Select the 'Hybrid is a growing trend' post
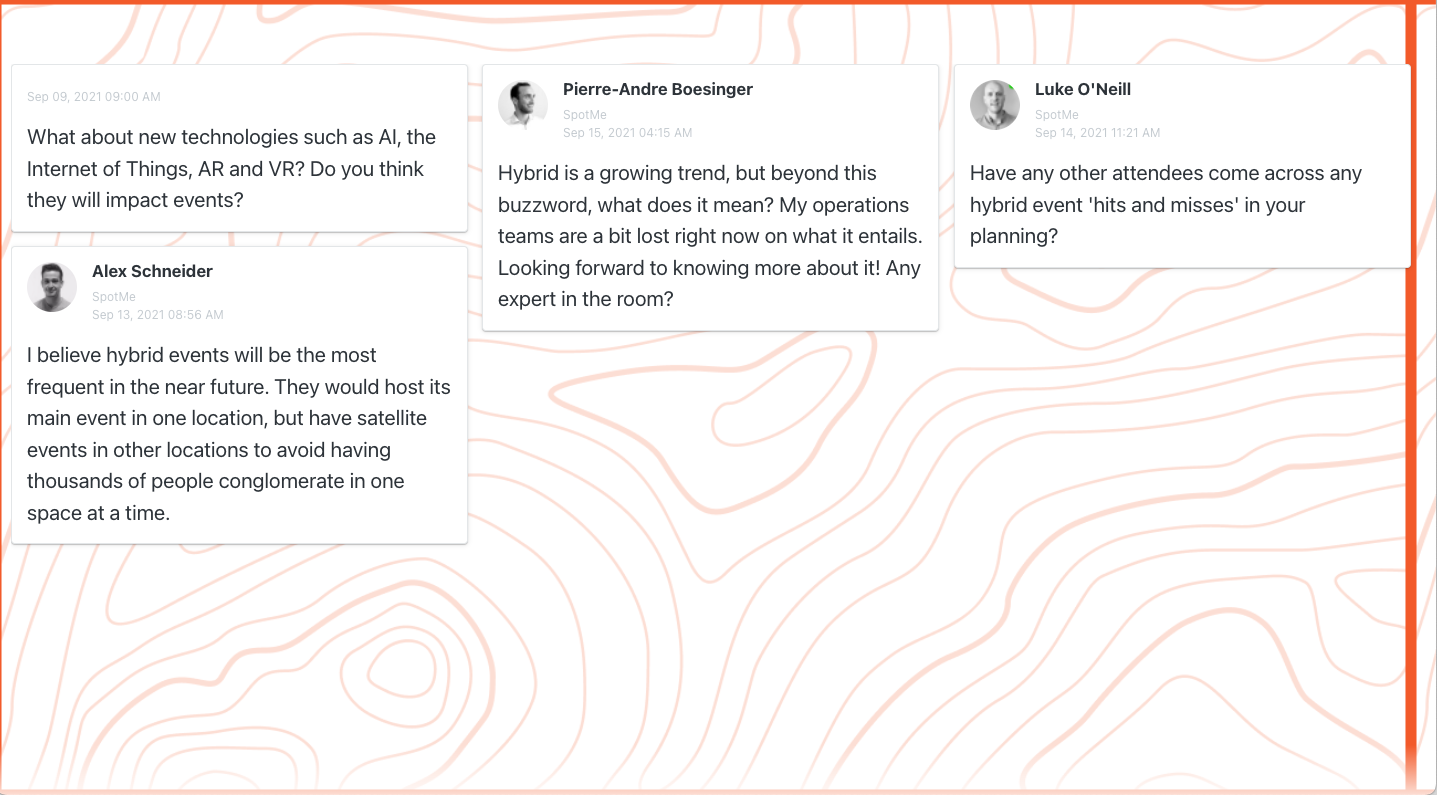This screenshot has width=1437, height=795. 710,198
